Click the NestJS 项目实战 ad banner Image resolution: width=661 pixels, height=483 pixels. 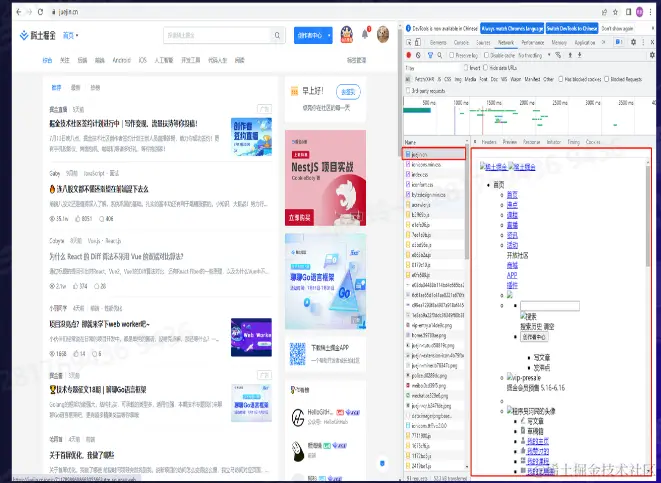pos(325,177)
